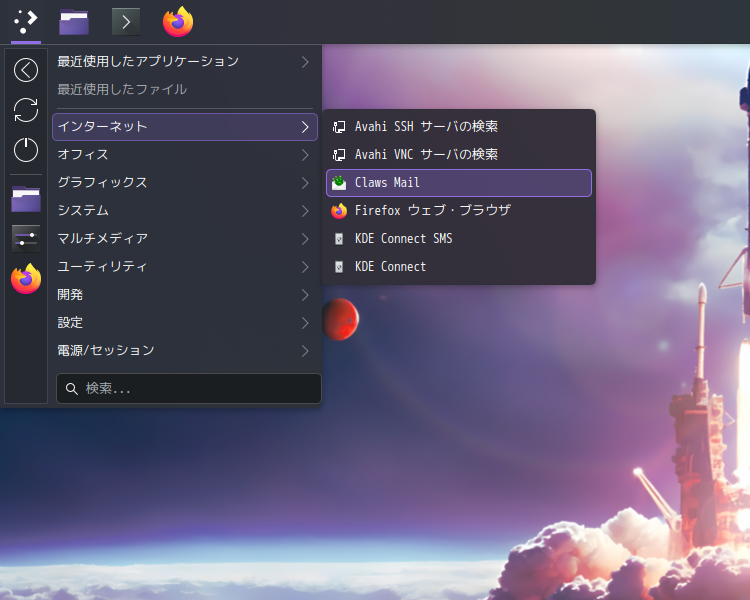Click the KDE Connect SMS icon
Image resolution: width=750 pixels, height=600 pixels.
[x=339, y=239]
